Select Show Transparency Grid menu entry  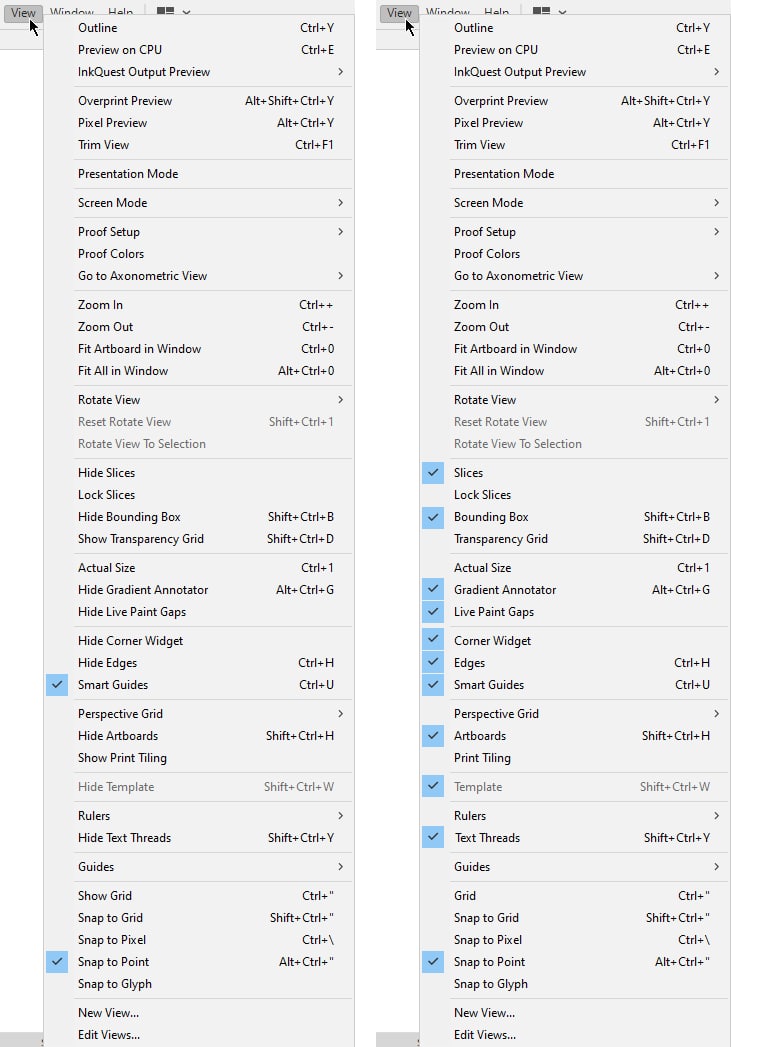coord(140,539)
